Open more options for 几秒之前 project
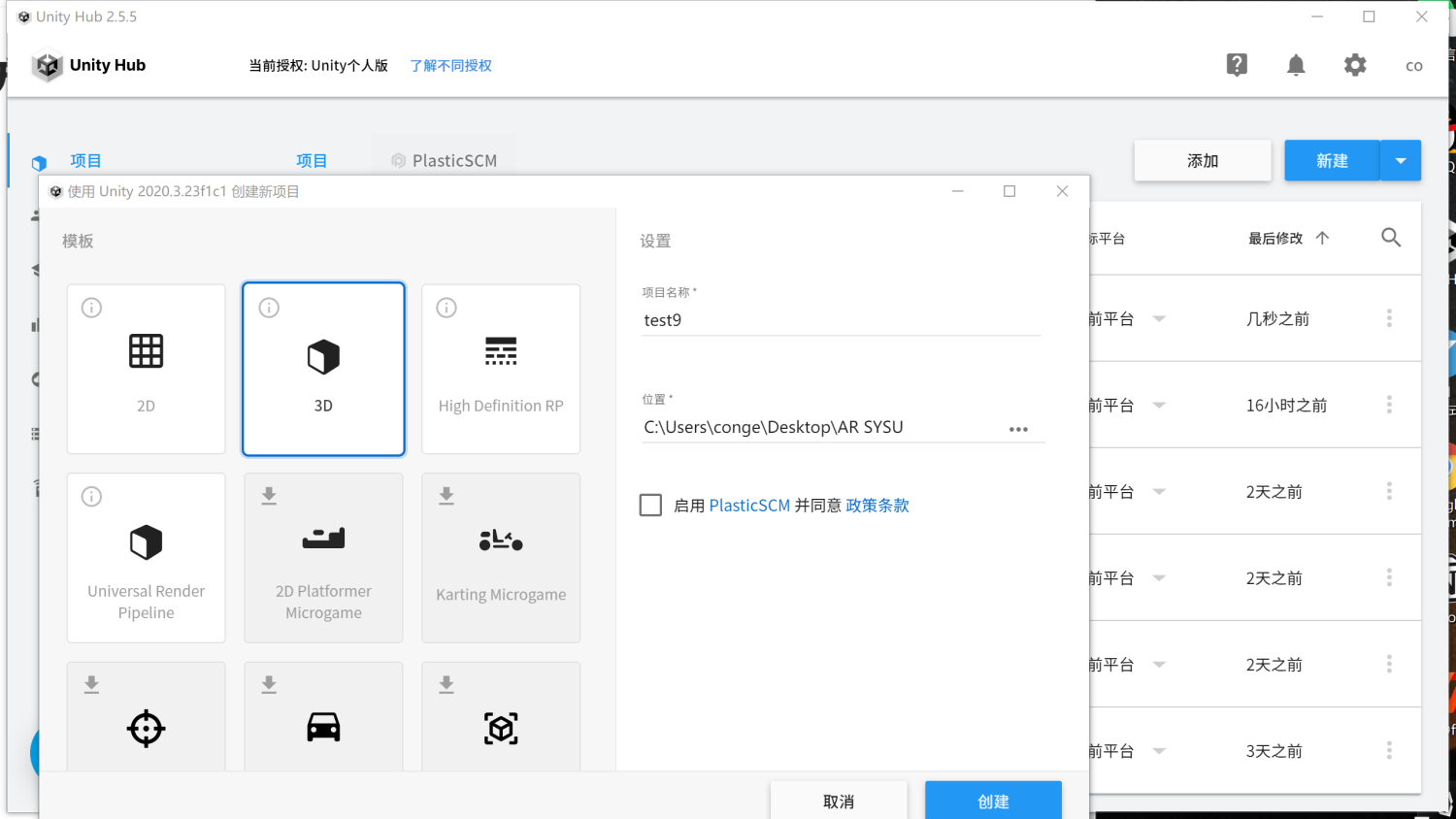1456x819 pixels. tap(1389, 318)
